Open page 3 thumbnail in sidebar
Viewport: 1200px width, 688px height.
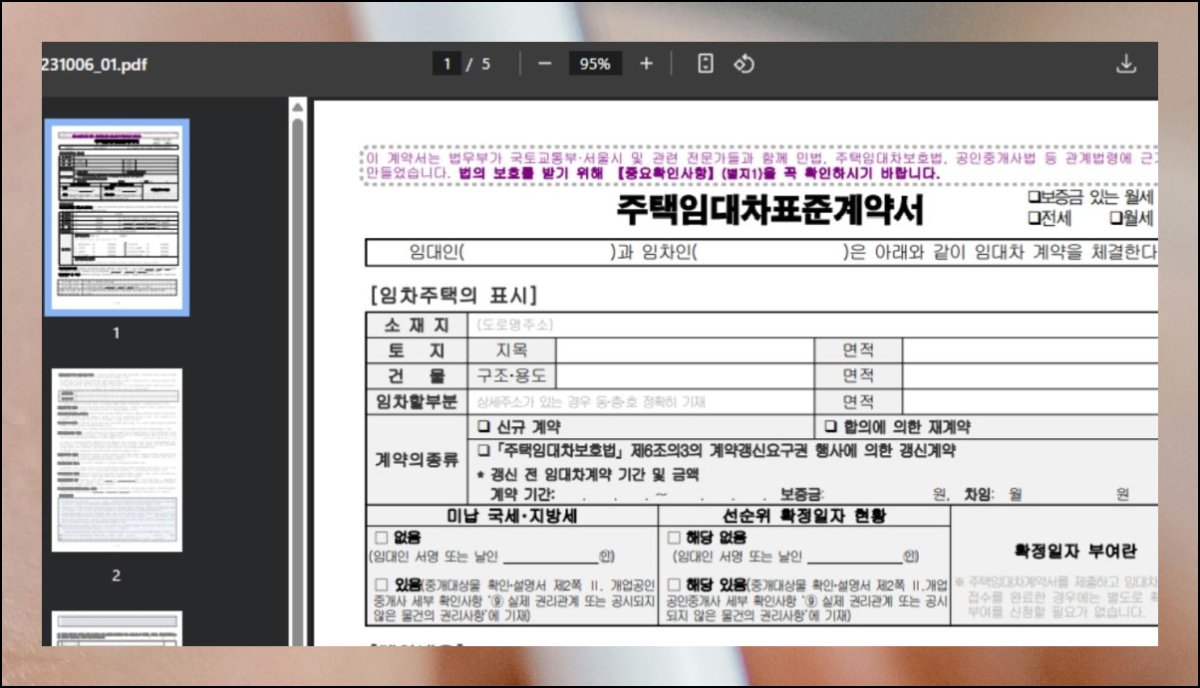pos(116,628)
